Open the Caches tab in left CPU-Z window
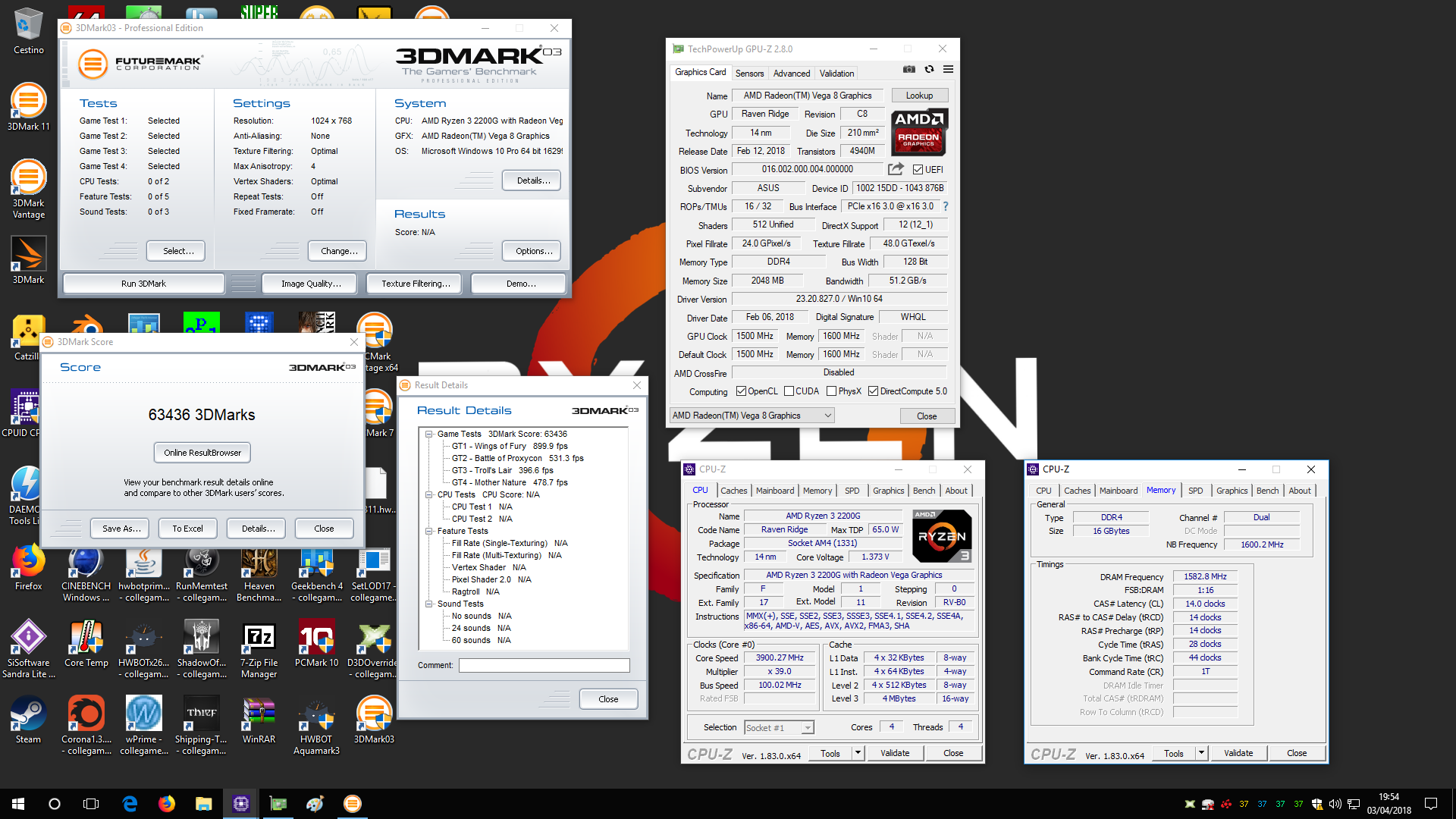This screenshot has width=1456, height=819. tap(733, 491)
